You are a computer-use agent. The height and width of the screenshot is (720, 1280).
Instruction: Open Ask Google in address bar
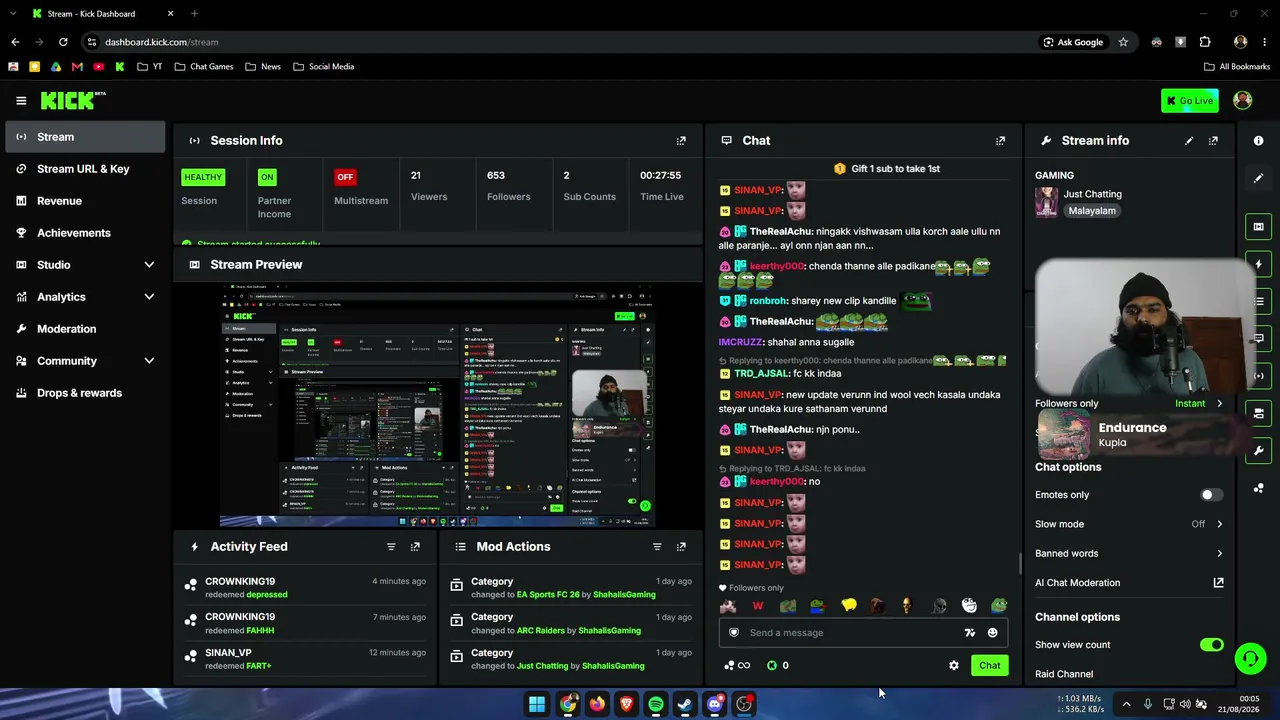1073,42
